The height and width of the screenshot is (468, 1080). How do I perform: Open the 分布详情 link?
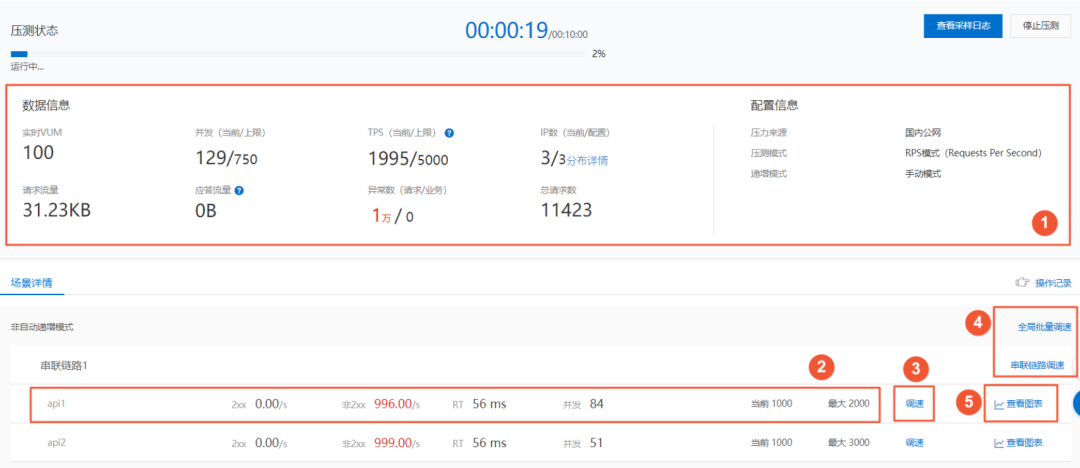coord(587,161)
